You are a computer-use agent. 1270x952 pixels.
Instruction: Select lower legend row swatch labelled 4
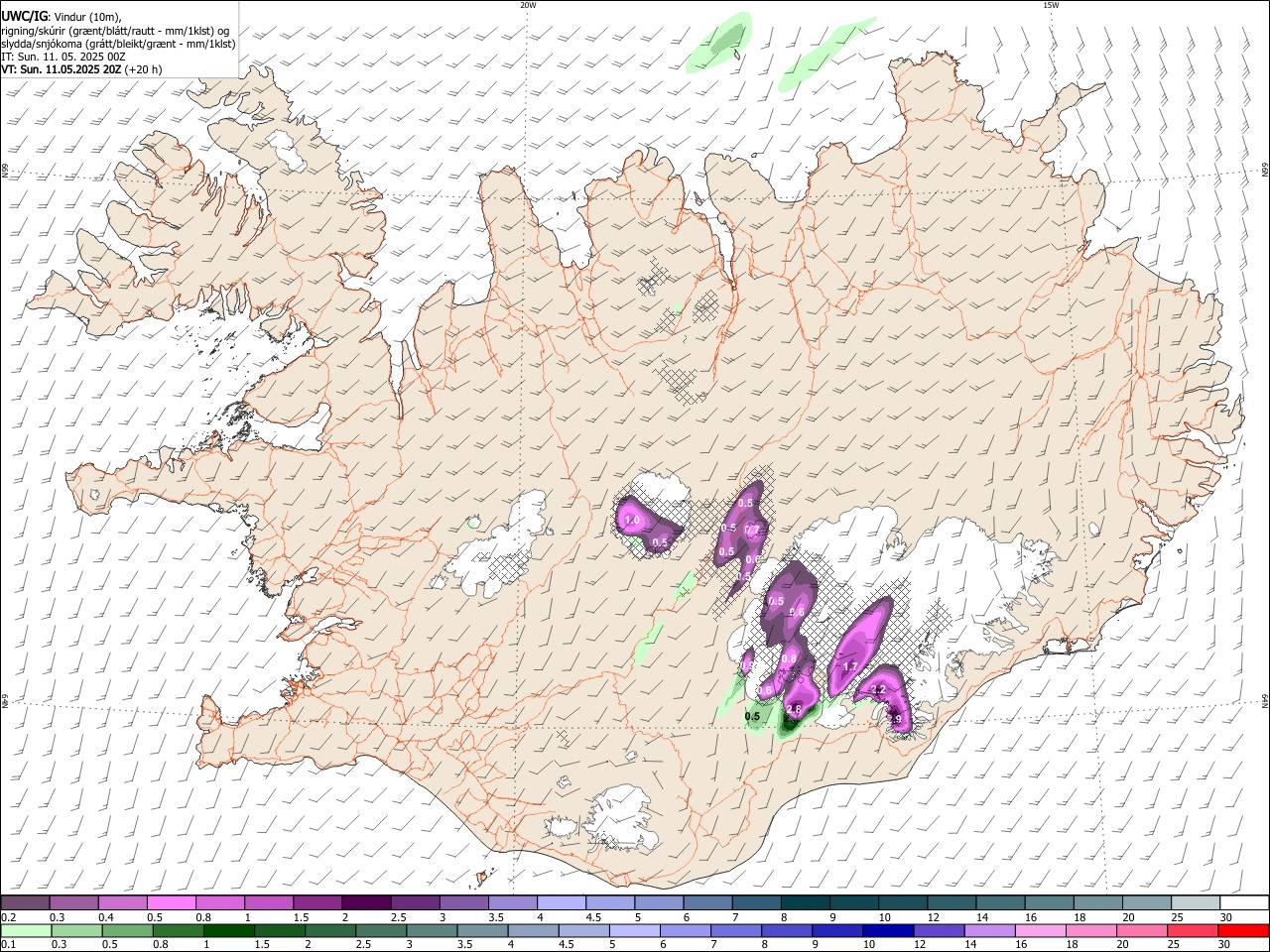point(534,930)
